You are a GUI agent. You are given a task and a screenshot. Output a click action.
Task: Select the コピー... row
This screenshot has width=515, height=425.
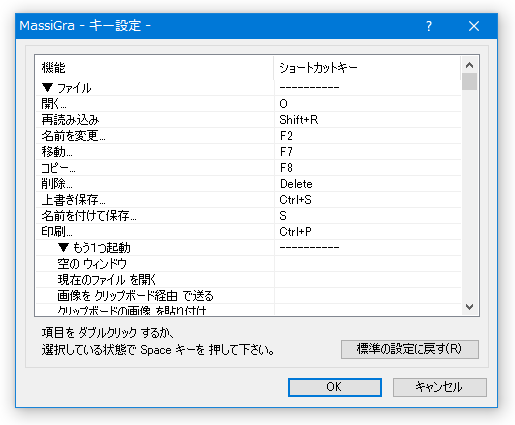[x=248, y=168]
